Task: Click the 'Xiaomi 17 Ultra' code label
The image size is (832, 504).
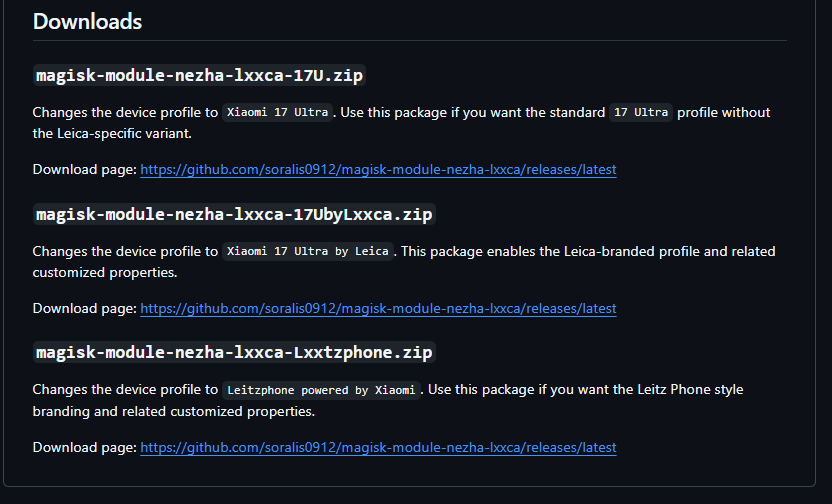Action: click(x=278, y=112)
